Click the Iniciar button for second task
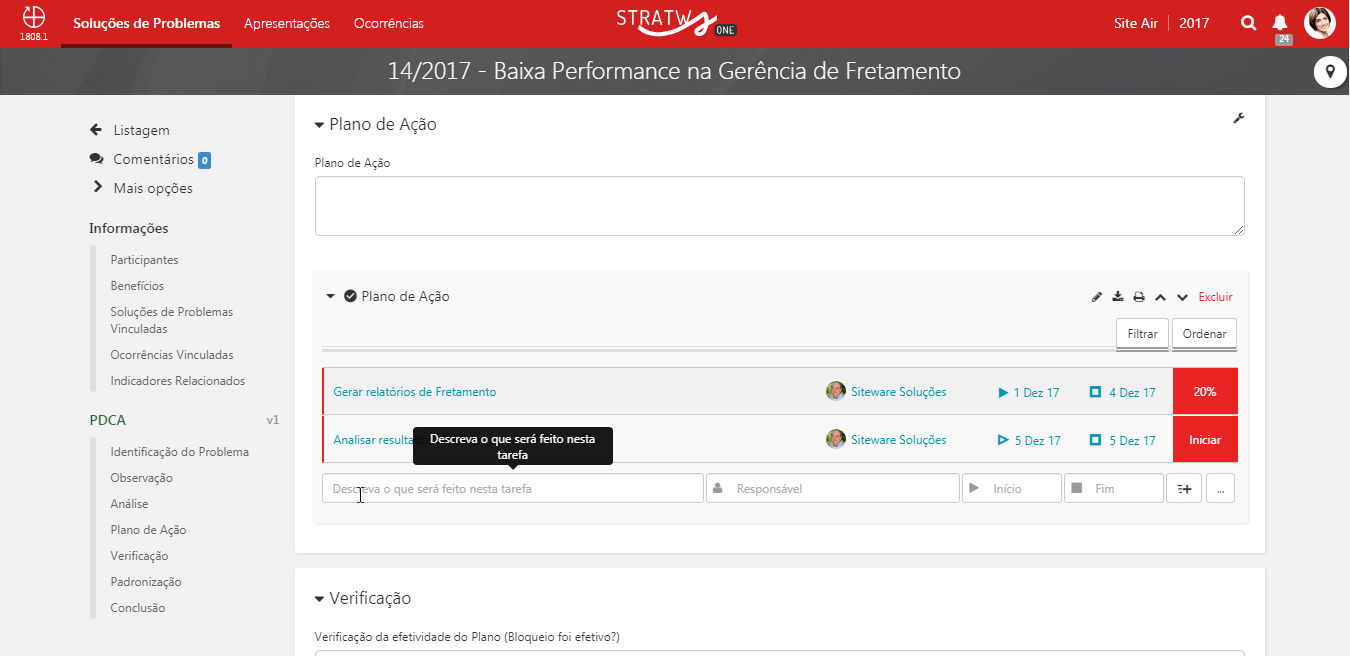Viewport: 1350px width, 656px height. pyautogui.click(x=1205, y=440)
